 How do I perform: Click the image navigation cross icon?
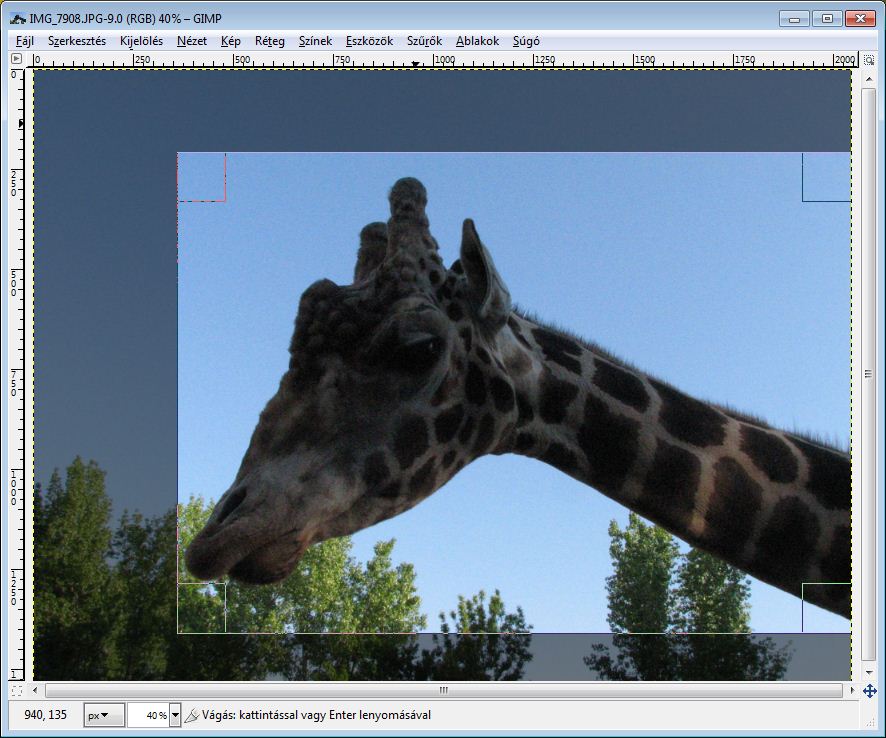(x=870, y=691)
